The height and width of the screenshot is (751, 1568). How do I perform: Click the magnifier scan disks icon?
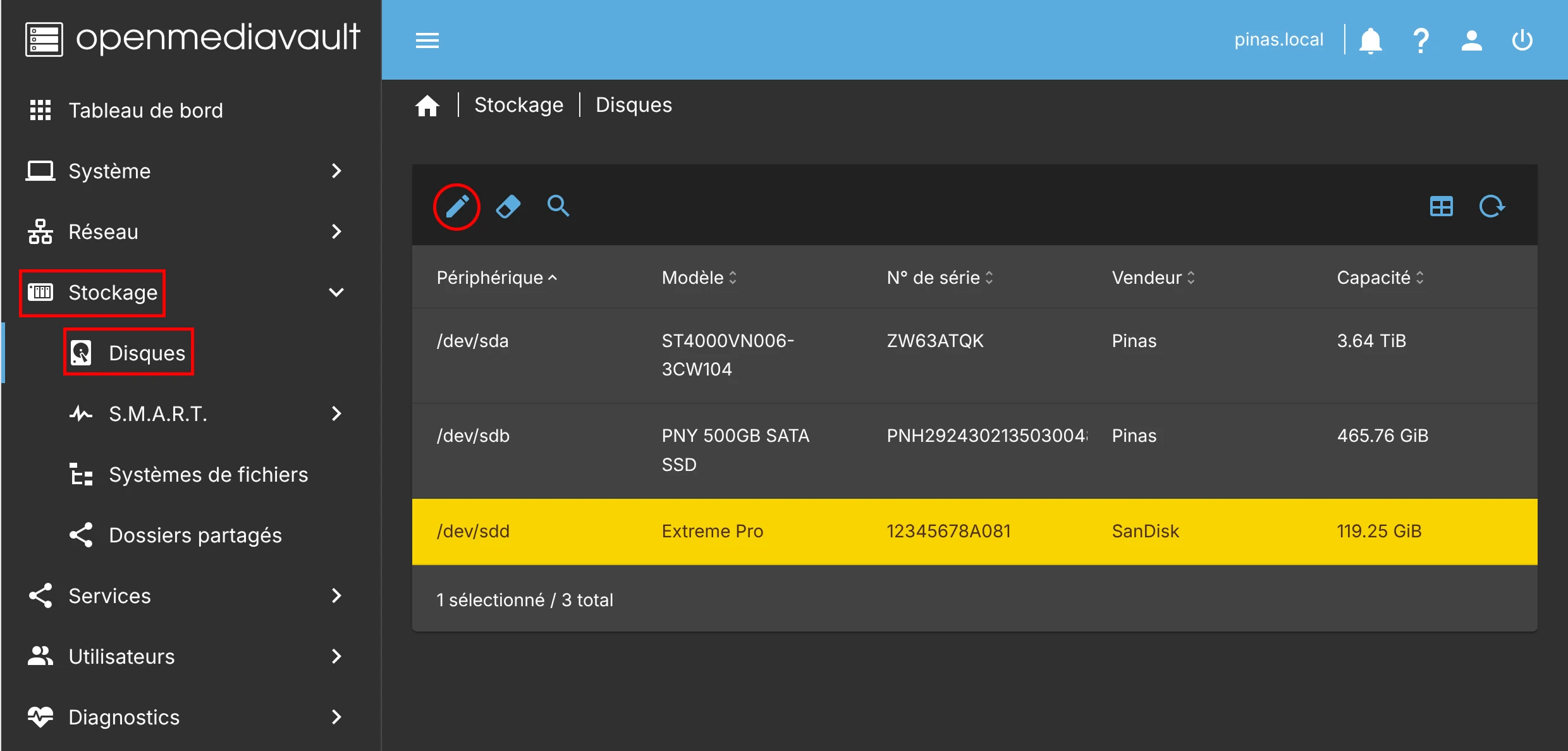click(558, 206)
